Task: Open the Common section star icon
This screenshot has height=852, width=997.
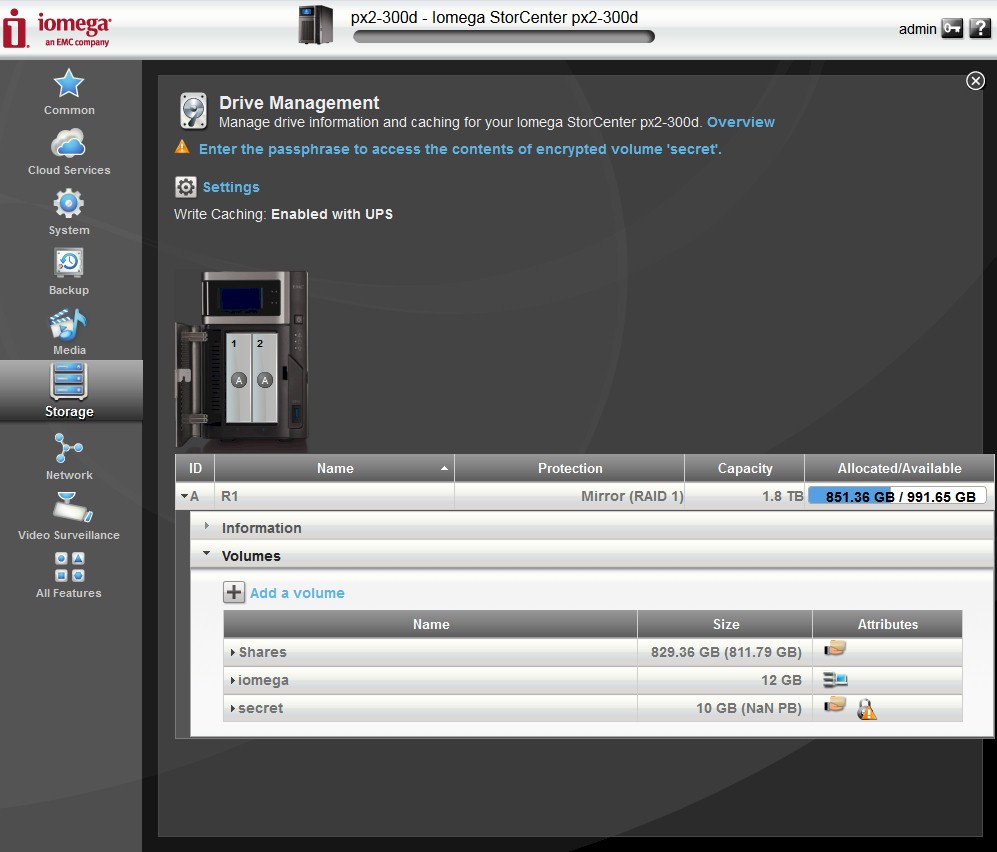Action: coord(69,84)
